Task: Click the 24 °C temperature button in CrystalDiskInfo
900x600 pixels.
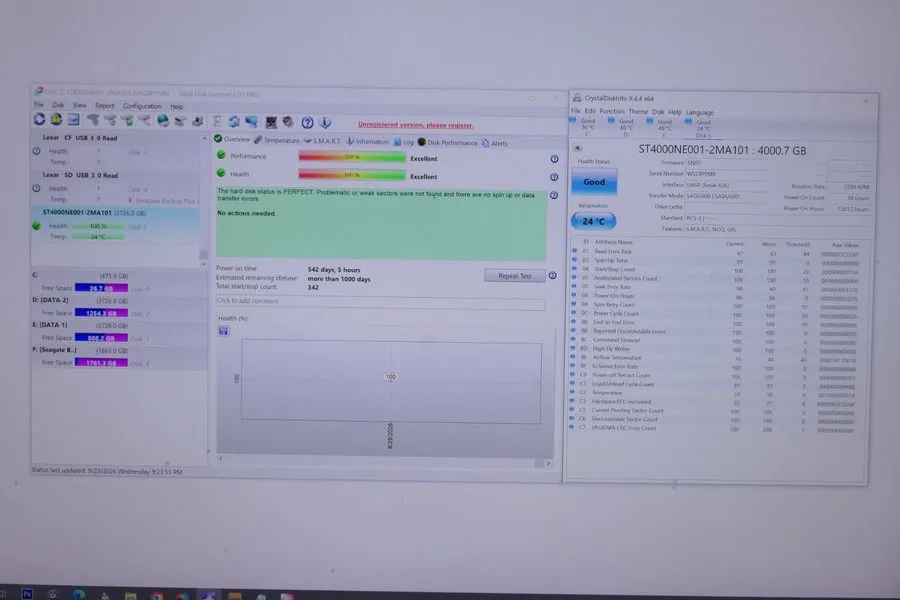Action: [x=593, y=221]
